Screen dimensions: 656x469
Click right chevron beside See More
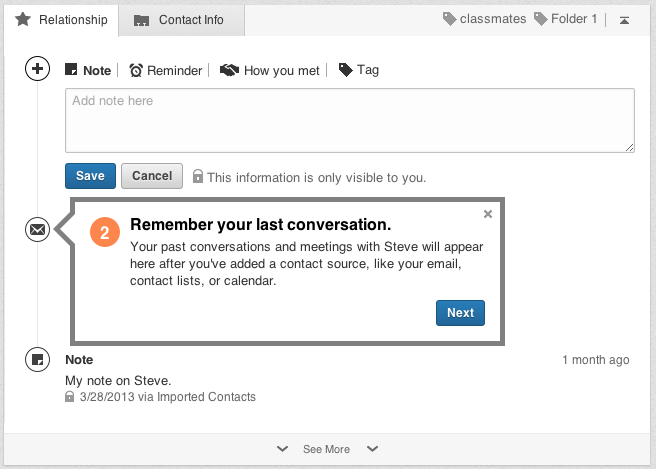(x=372, y=449)
